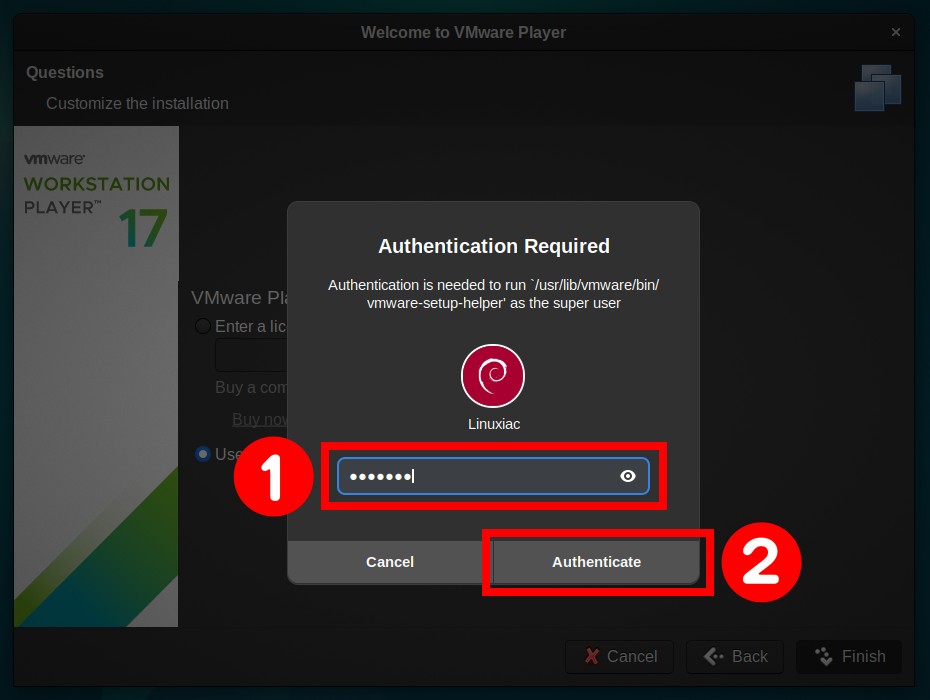Click the Questions heading

point(65,72)
